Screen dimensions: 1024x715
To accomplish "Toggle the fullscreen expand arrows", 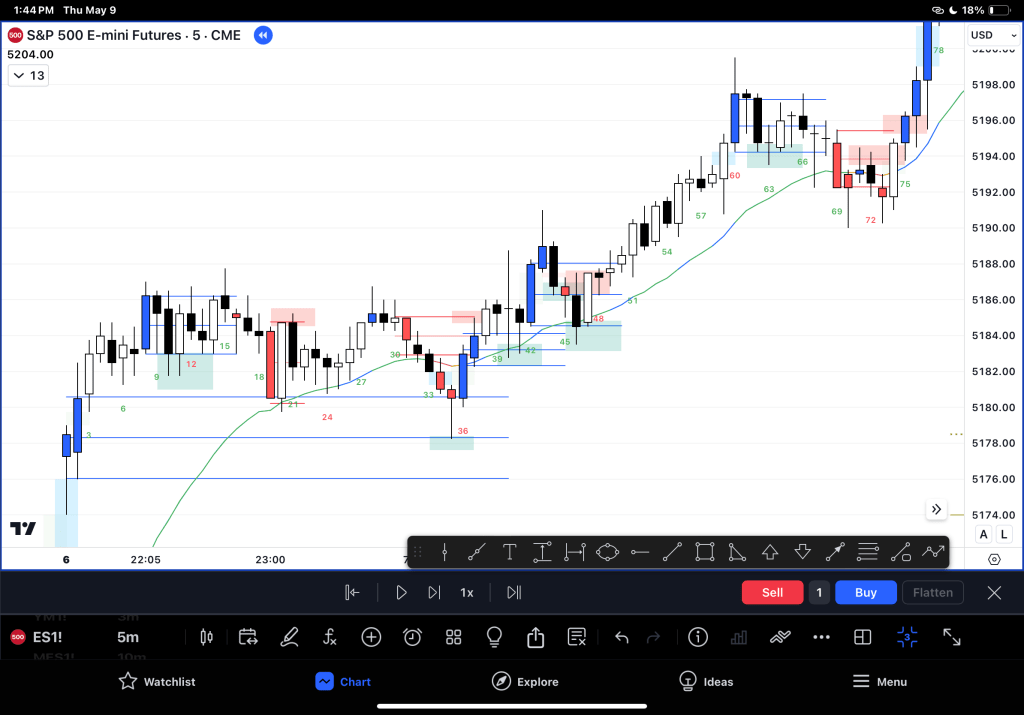I will 952,637.
